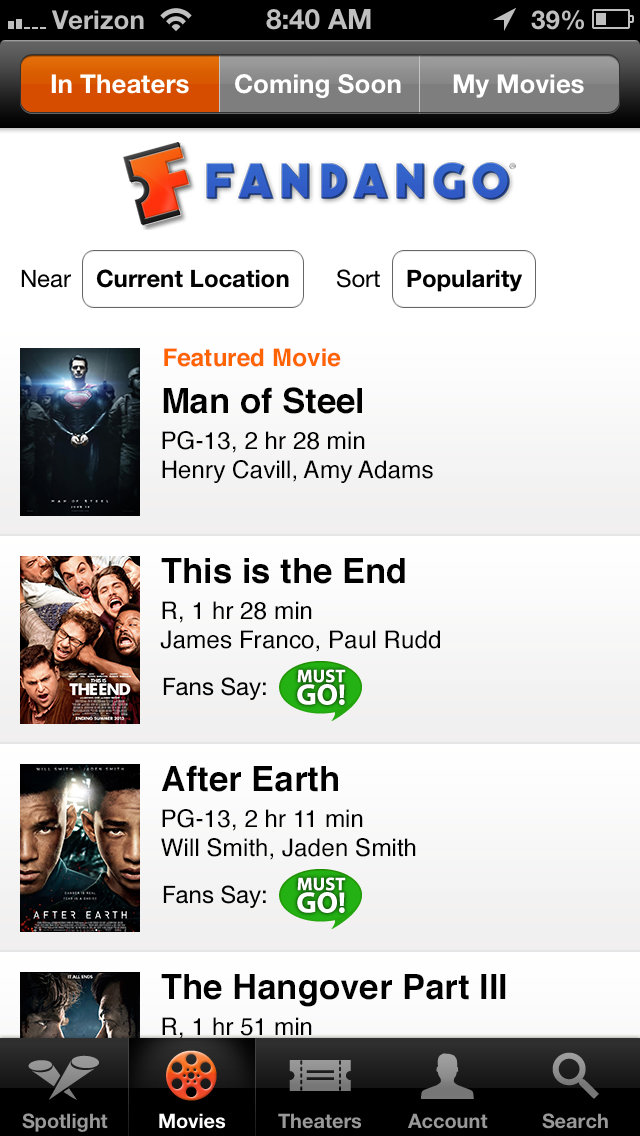Switch to the My Movies segment
Image resolution: width=640 pixels, height=1136 pixels.
518,84
